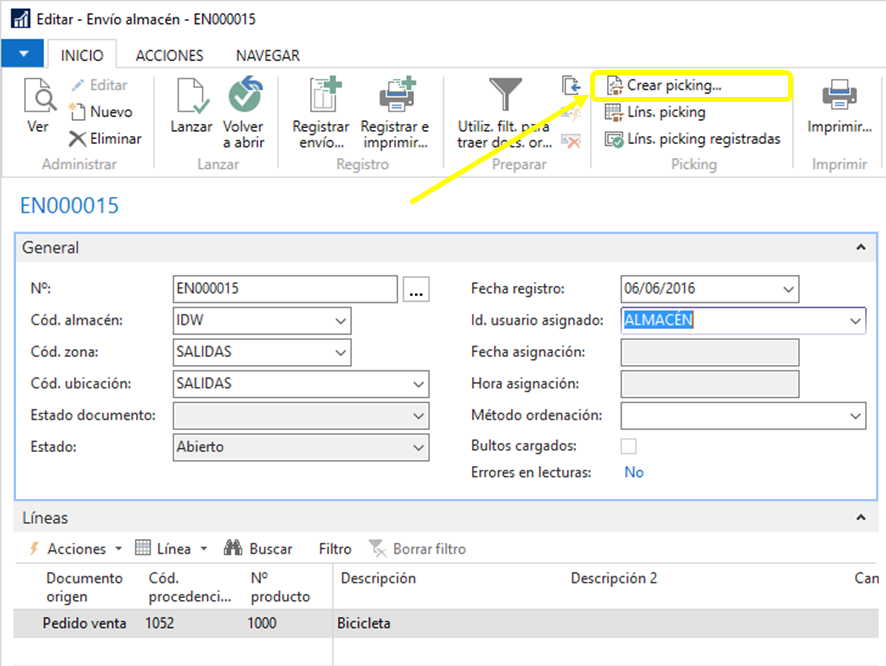
Task: Open the blue application menu dropdown
Action: 23,54
